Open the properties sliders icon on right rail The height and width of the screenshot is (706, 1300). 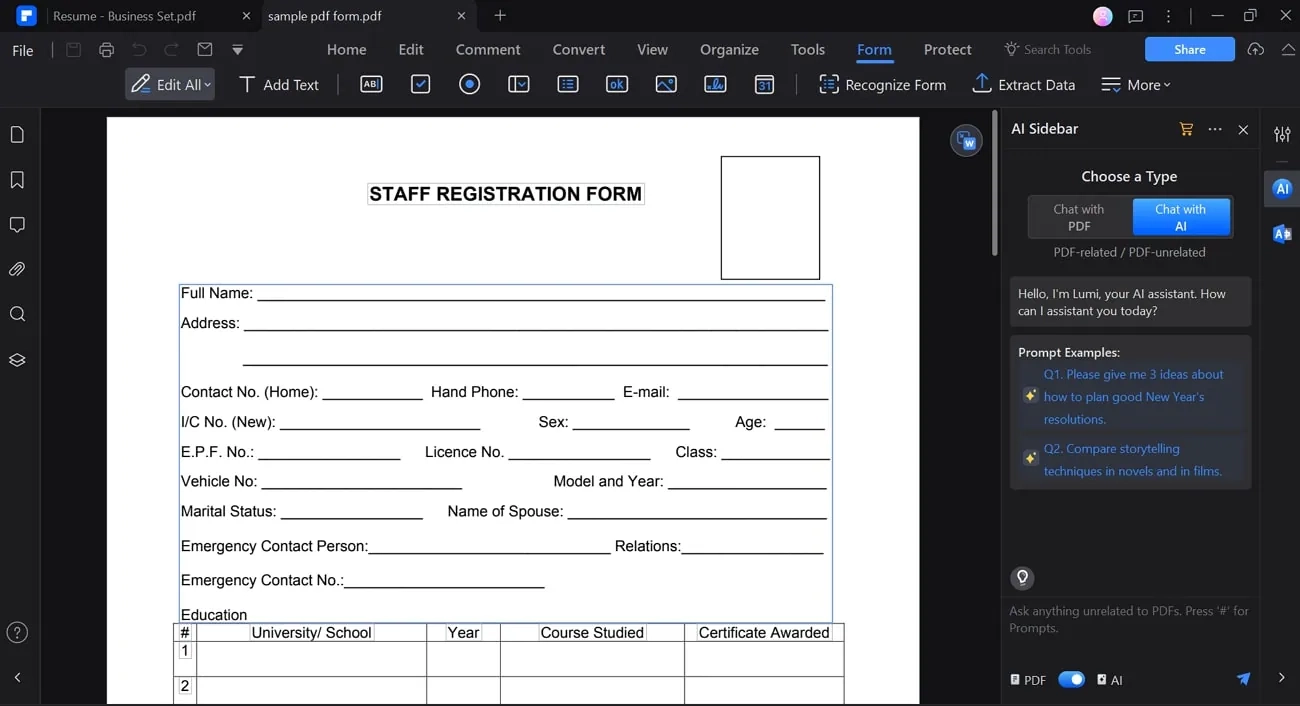tap(1282, 134)
